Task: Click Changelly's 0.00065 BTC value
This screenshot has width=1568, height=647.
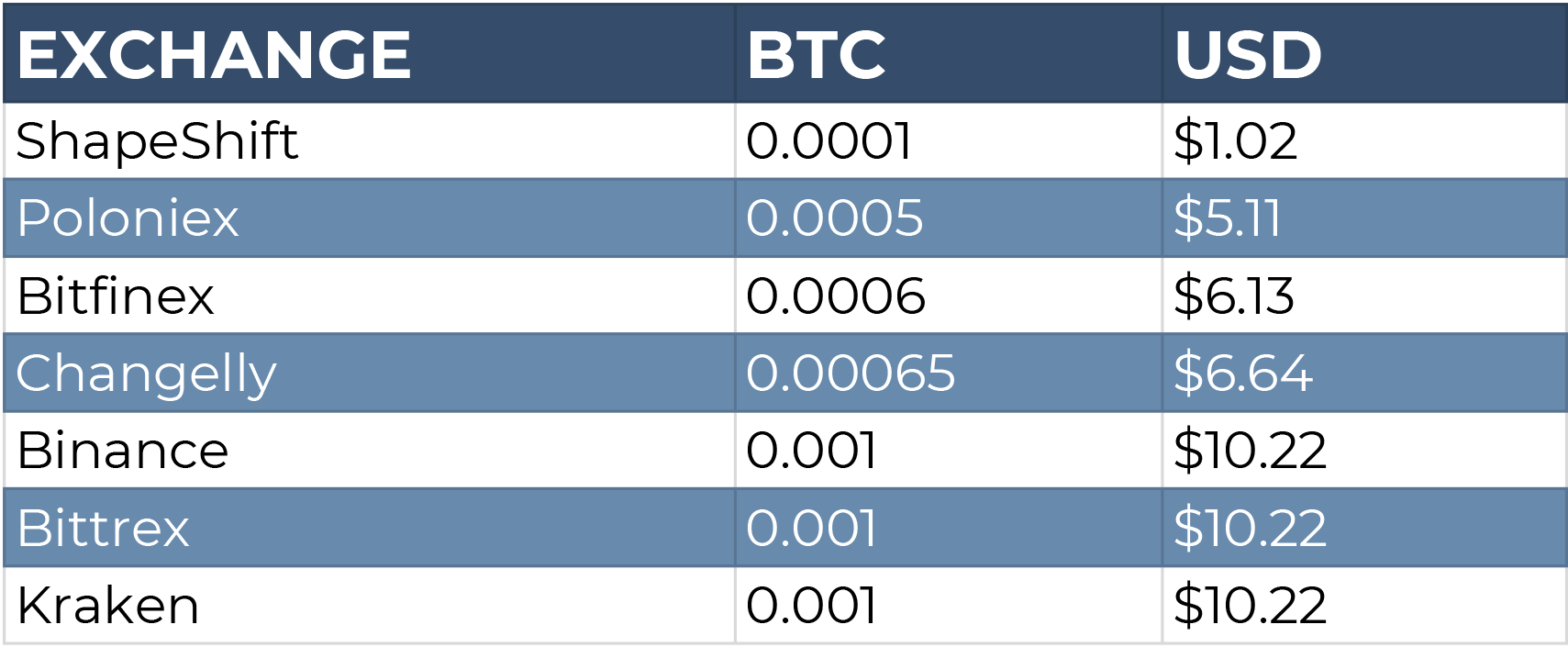Action: pyautogui.click(x=851, y=374)
